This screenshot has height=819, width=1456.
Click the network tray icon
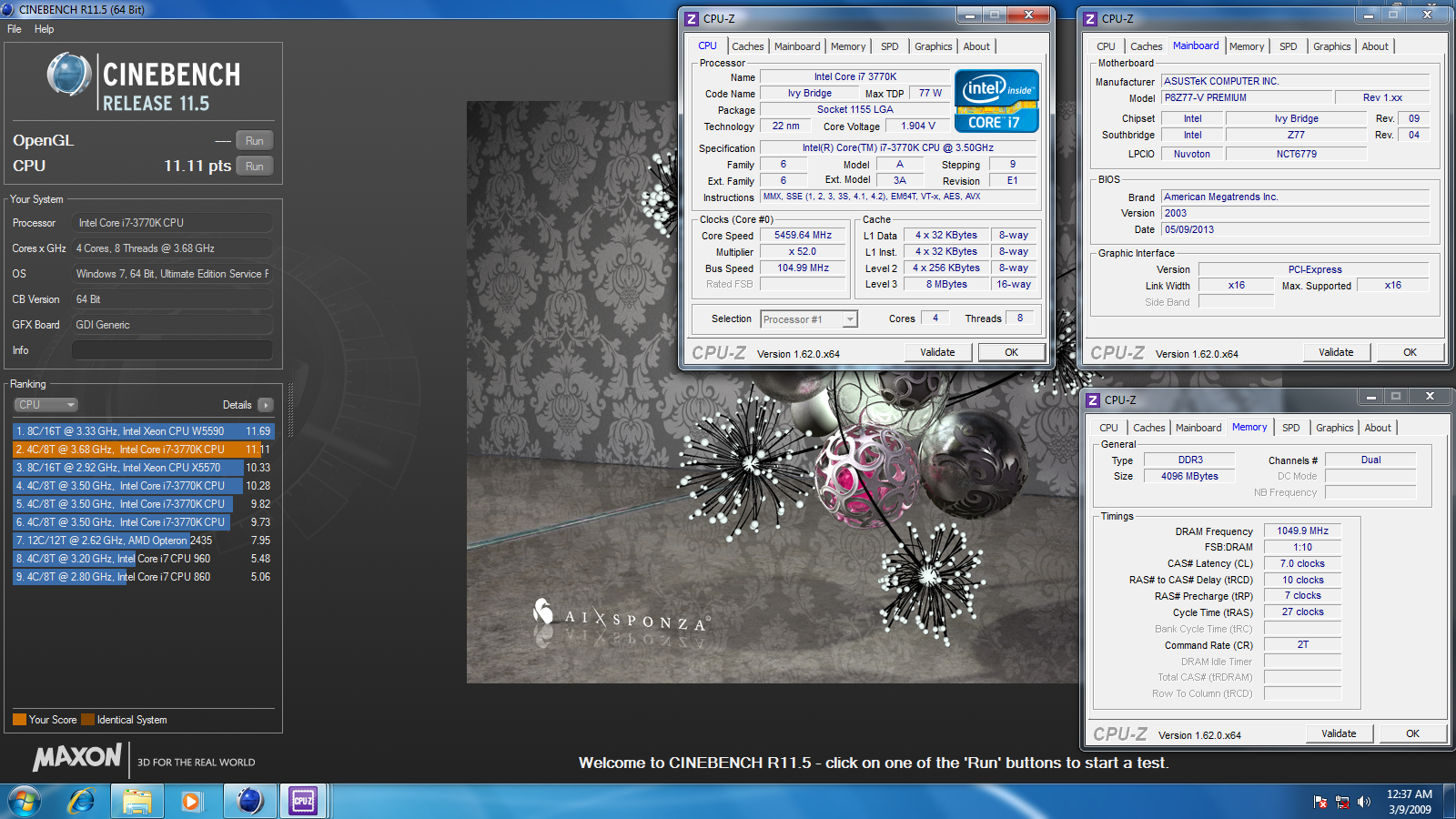[x=1342, y=802]
